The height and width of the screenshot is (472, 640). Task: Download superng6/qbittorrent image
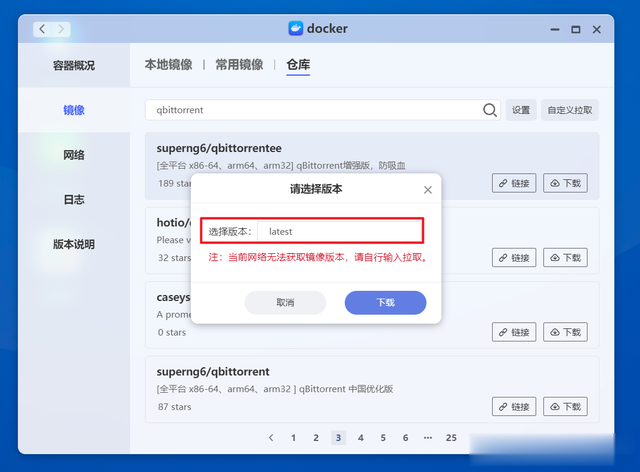tap(565, 407)
